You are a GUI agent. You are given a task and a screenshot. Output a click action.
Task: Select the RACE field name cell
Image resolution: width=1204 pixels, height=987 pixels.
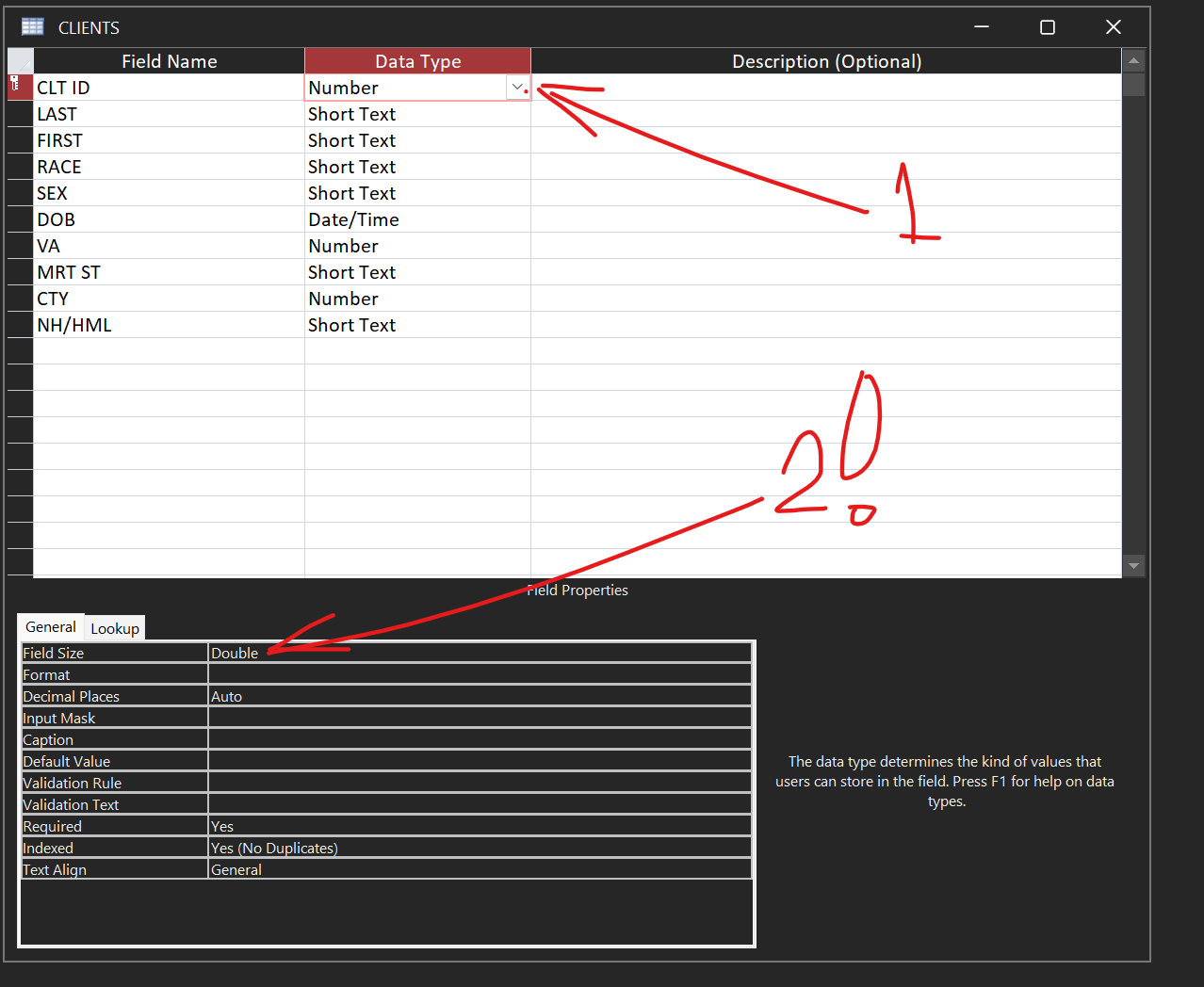169,167
